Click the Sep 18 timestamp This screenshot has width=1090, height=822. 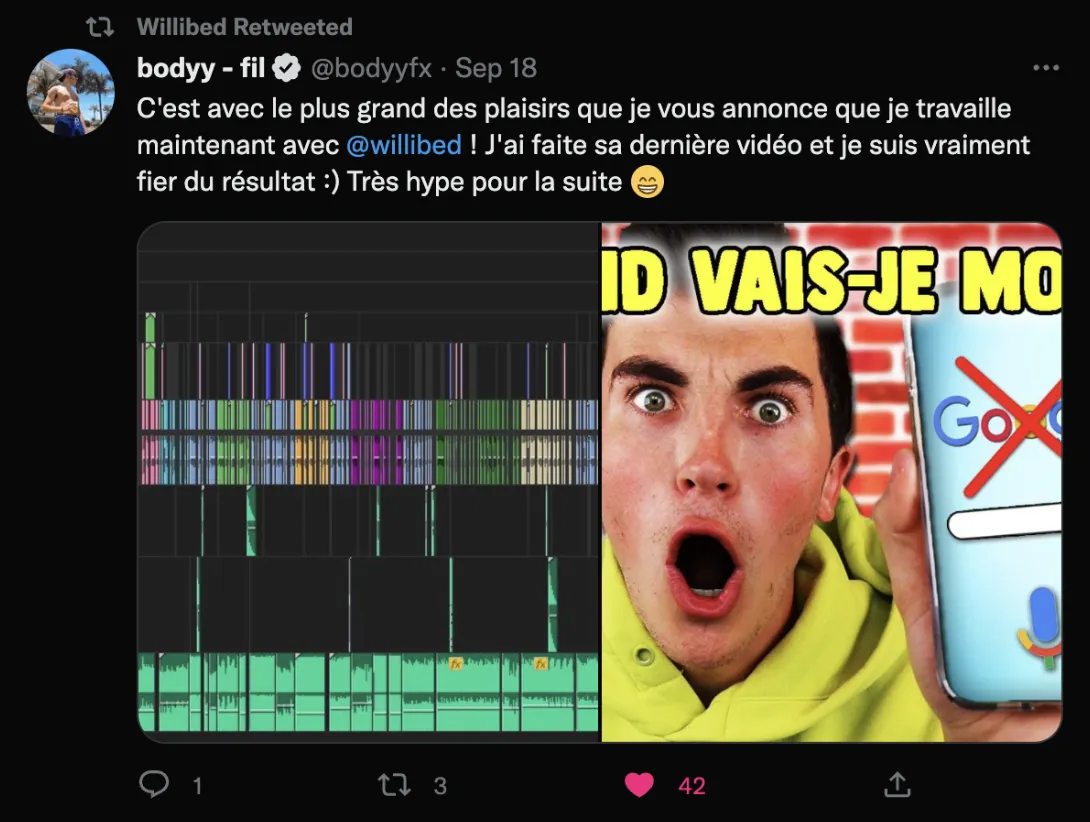[496, 68]
